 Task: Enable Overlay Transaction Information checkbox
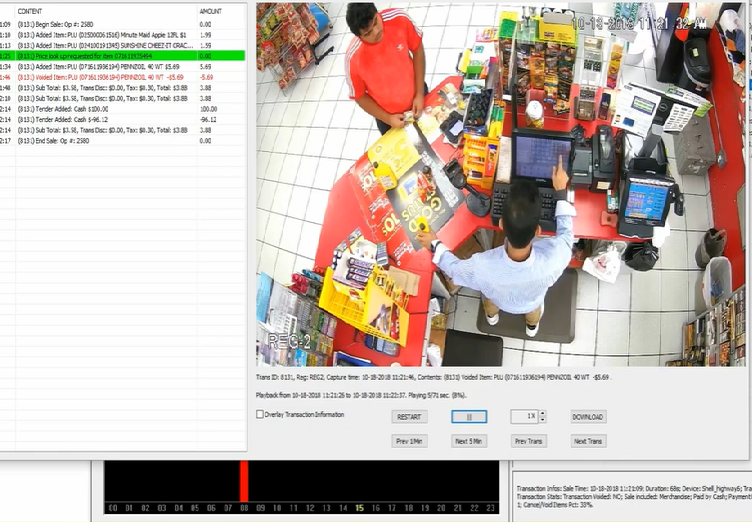[x=260, y=414]
